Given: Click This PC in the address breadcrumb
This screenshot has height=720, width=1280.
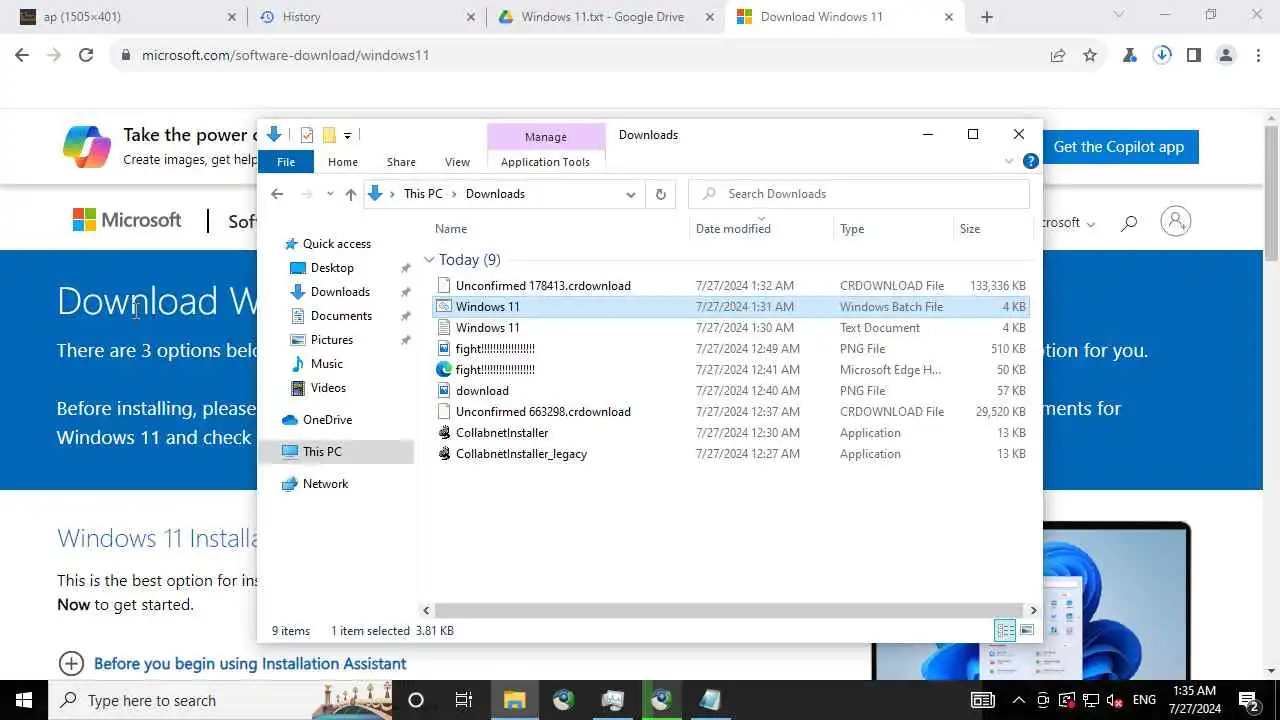Looking at the screenshot, I should tap(423, 194).
